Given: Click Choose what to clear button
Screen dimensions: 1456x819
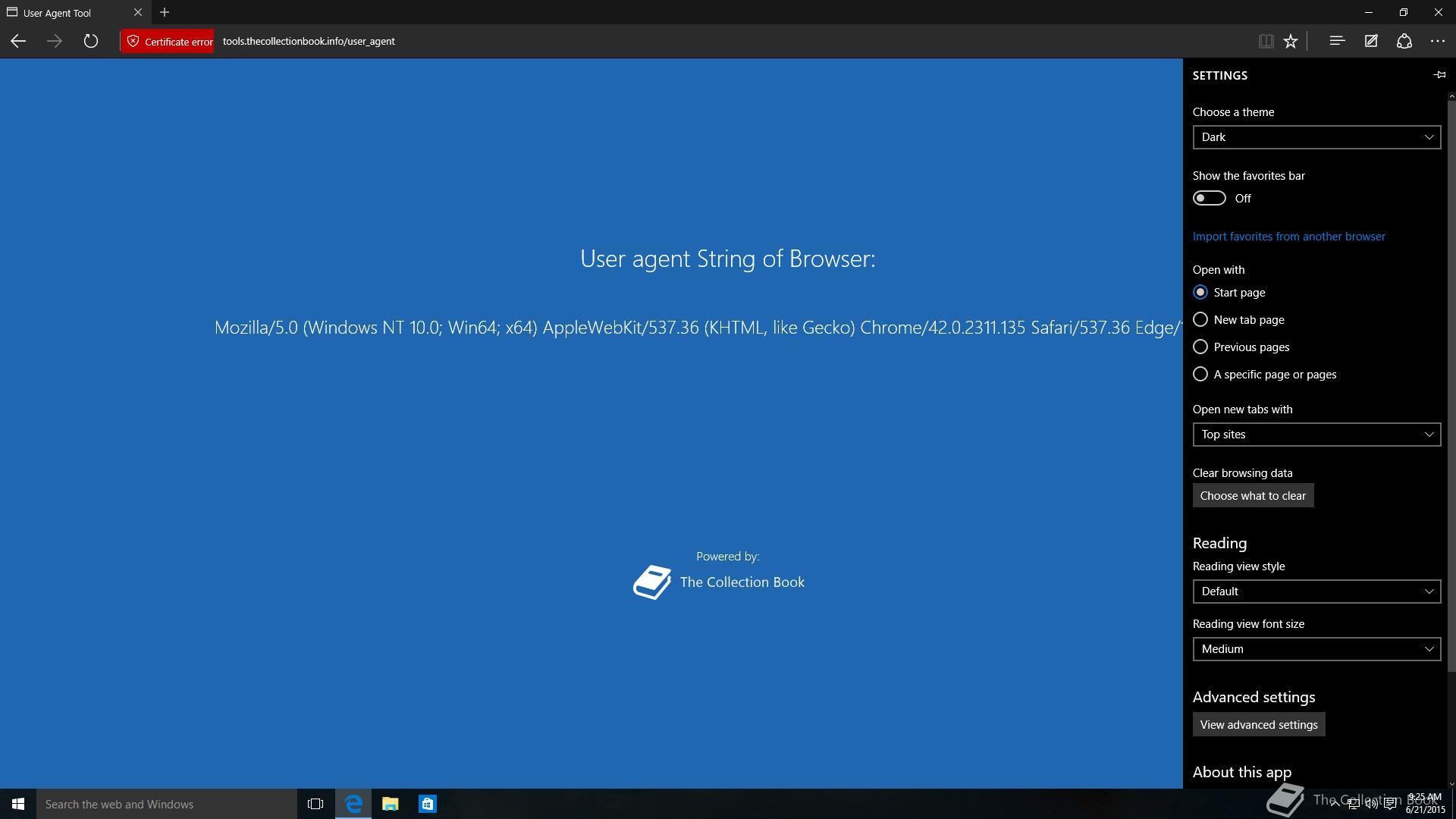Looking at the screenshot, I should coord(1253,496).
